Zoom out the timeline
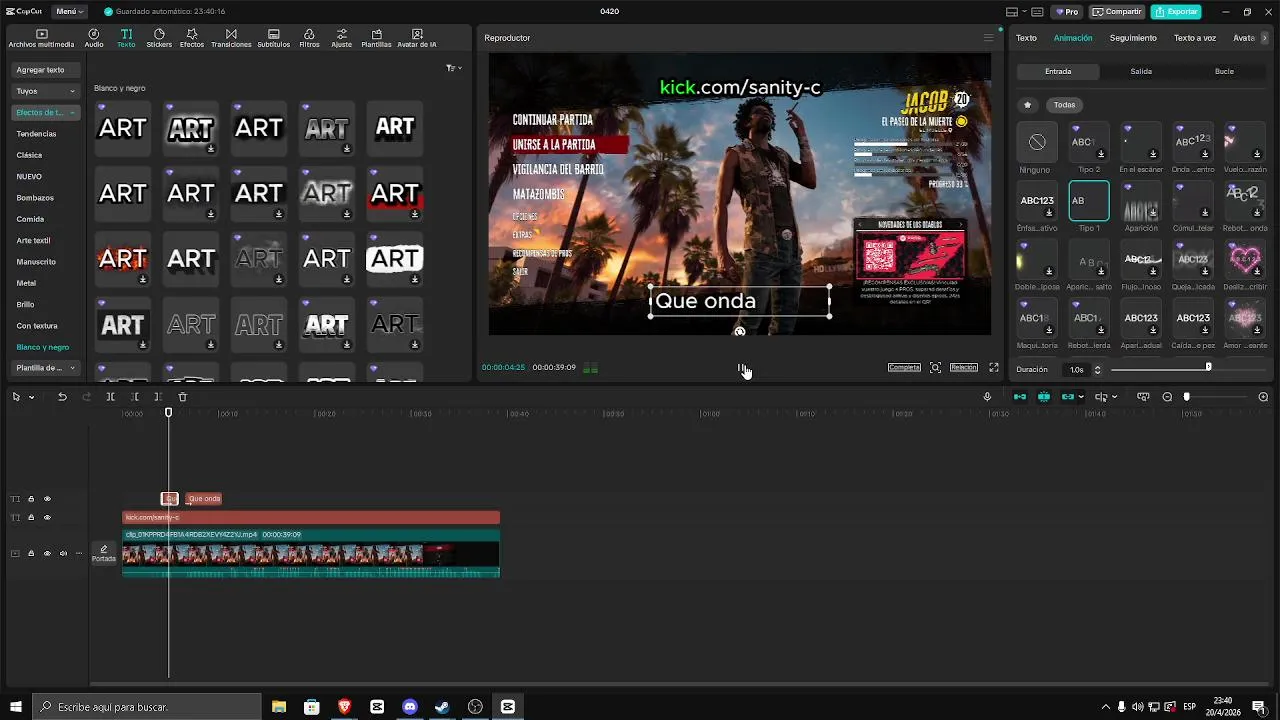Screen dimensions: 1280x720 (1167, 397)
